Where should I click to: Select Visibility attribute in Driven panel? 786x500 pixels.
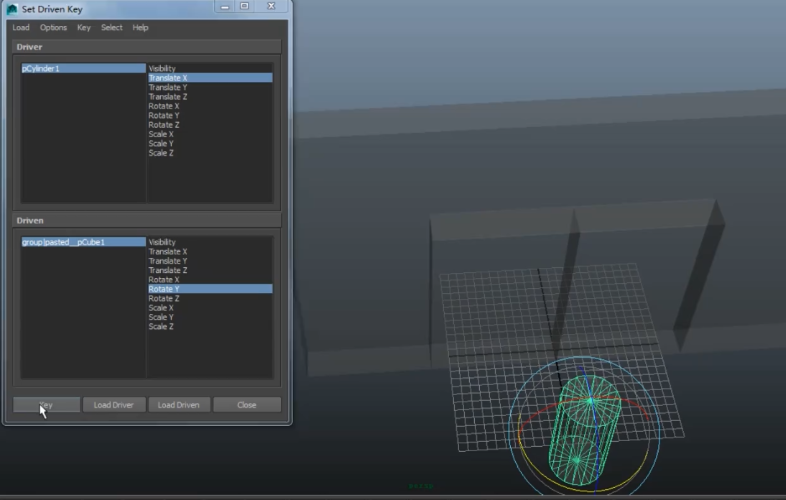210,242
